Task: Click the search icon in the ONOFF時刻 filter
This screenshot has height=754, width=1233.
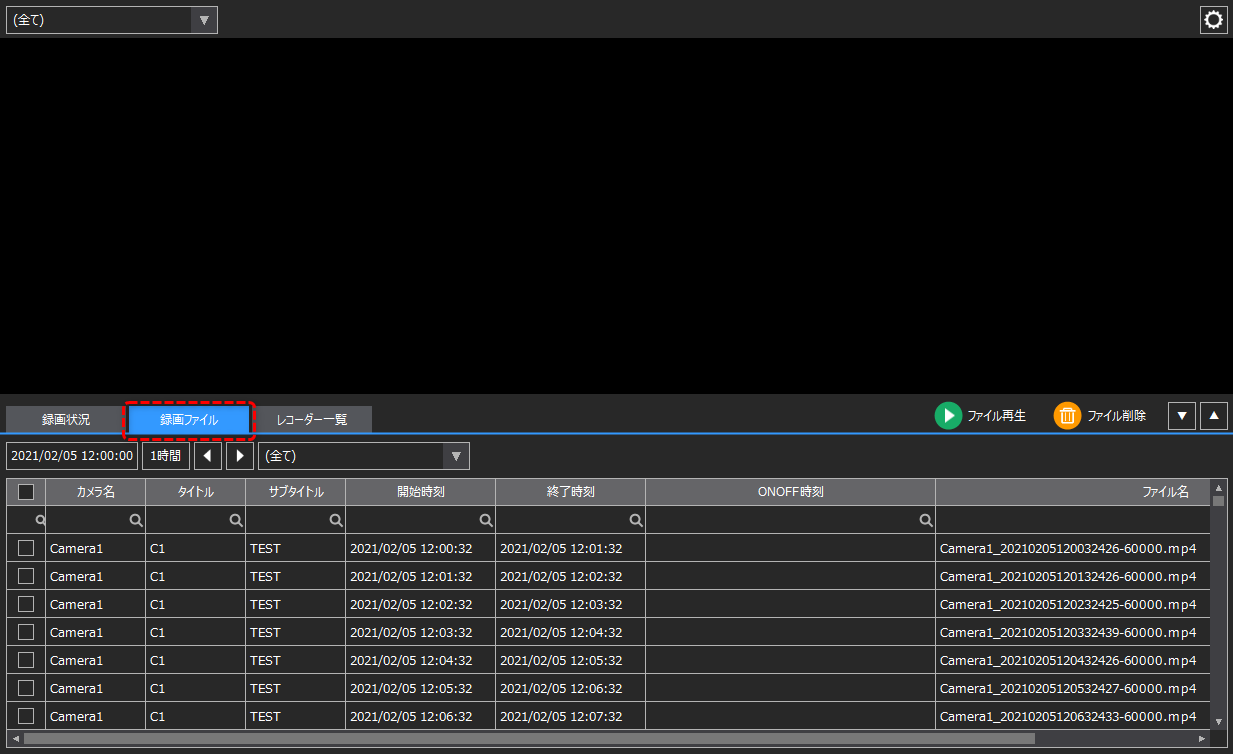Action: [926, 519]
